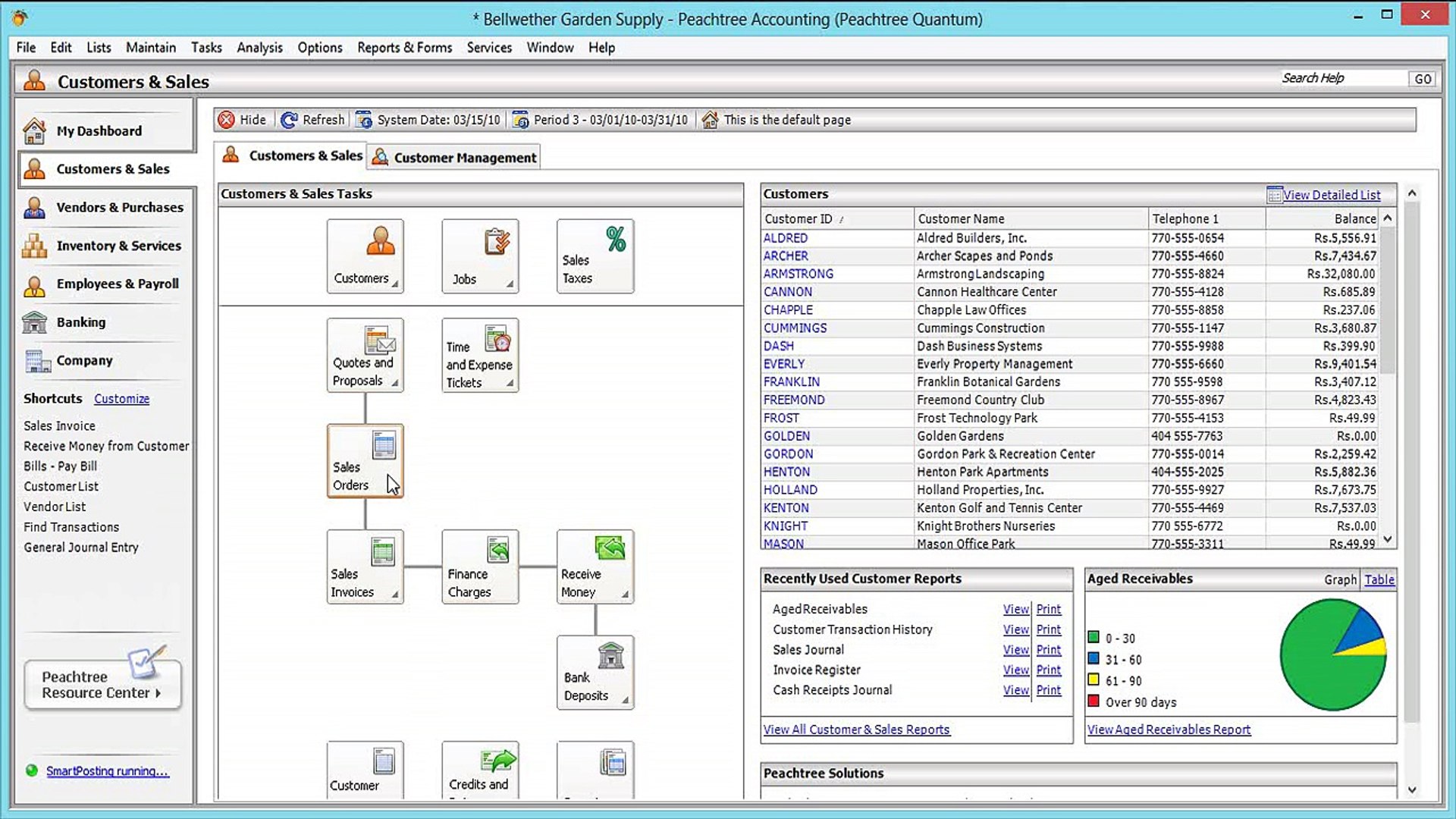View the Invoice Register report
The image size is (1456, 819).
1015,670
